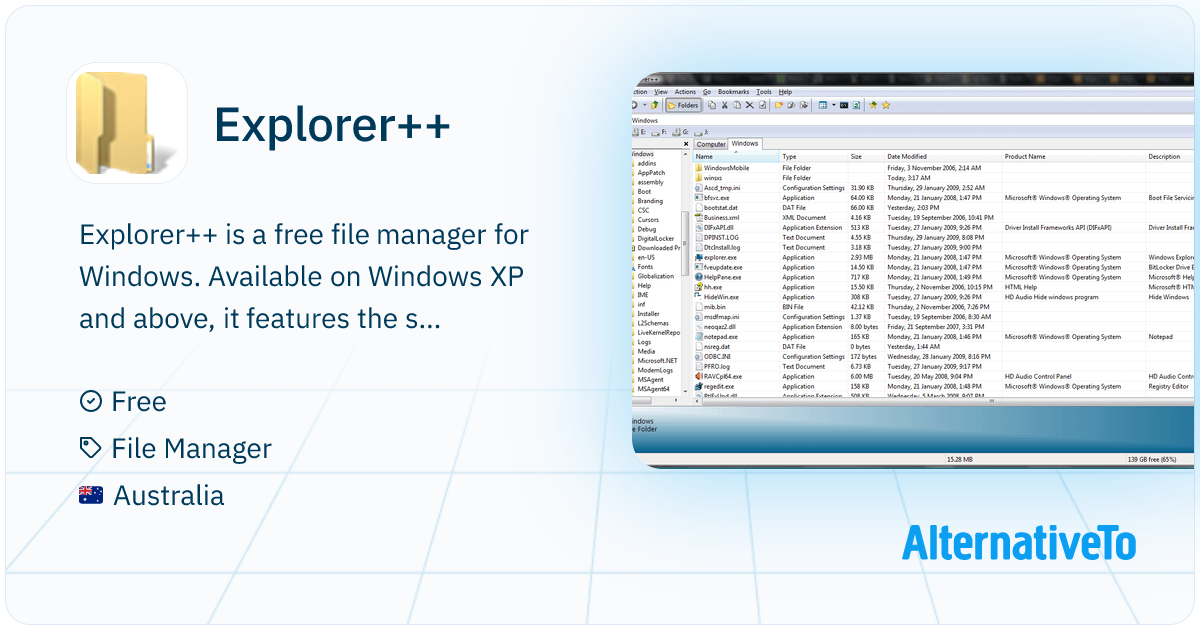Open the Actions menu

pos(685,92)
